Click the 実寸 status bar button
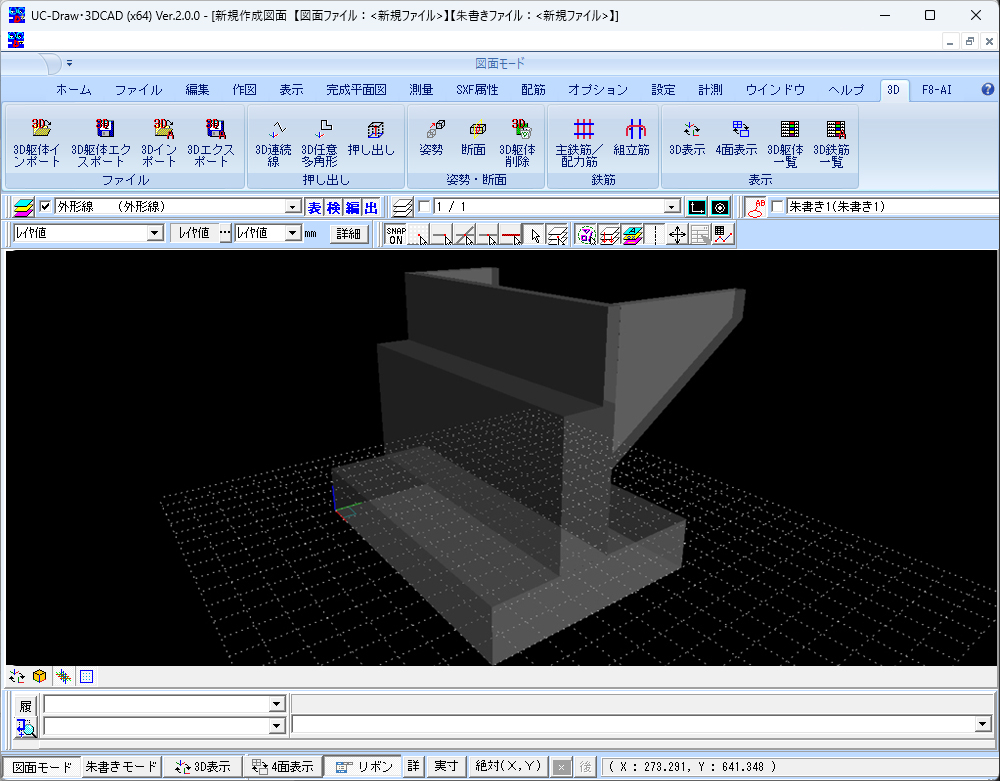 pos(446,766)
